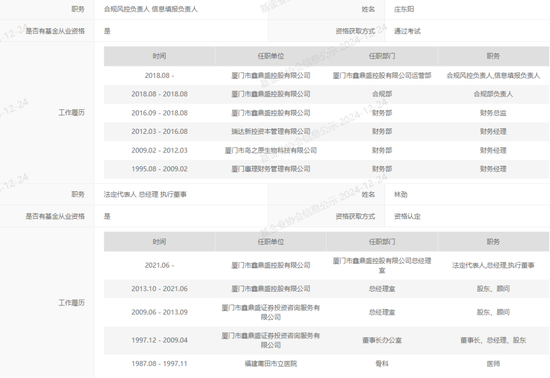550x378 pixels.
Task: Click the '任职部门' header in 庄东阳's work history table
Action: click(382, 56)
